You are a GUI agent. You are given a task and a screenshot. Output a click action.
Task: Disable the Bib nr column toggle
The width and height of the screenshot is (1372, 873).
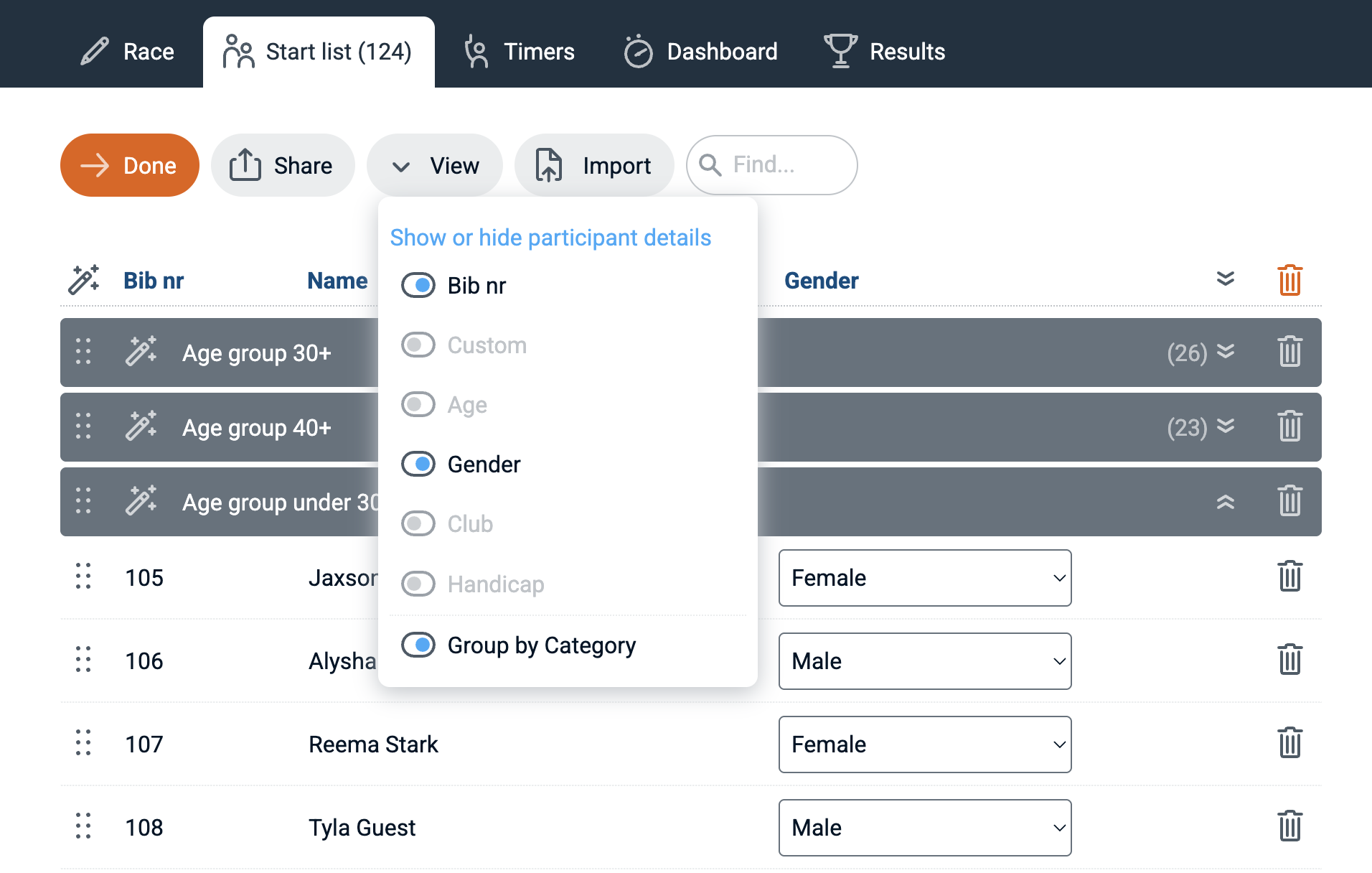point(418,286)
